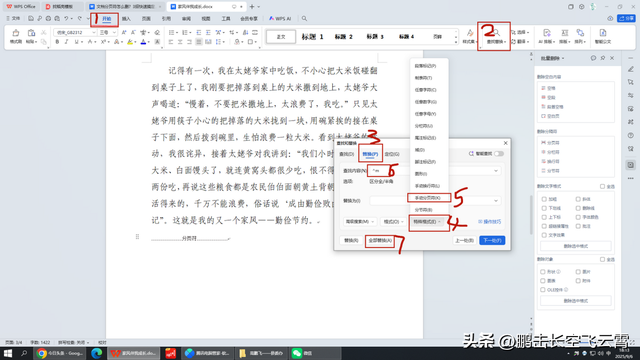Image resolution: width=640 pixels, height=360 pixels.
Task: Click the pen icon in right sidebar
Action: [631, 69]
